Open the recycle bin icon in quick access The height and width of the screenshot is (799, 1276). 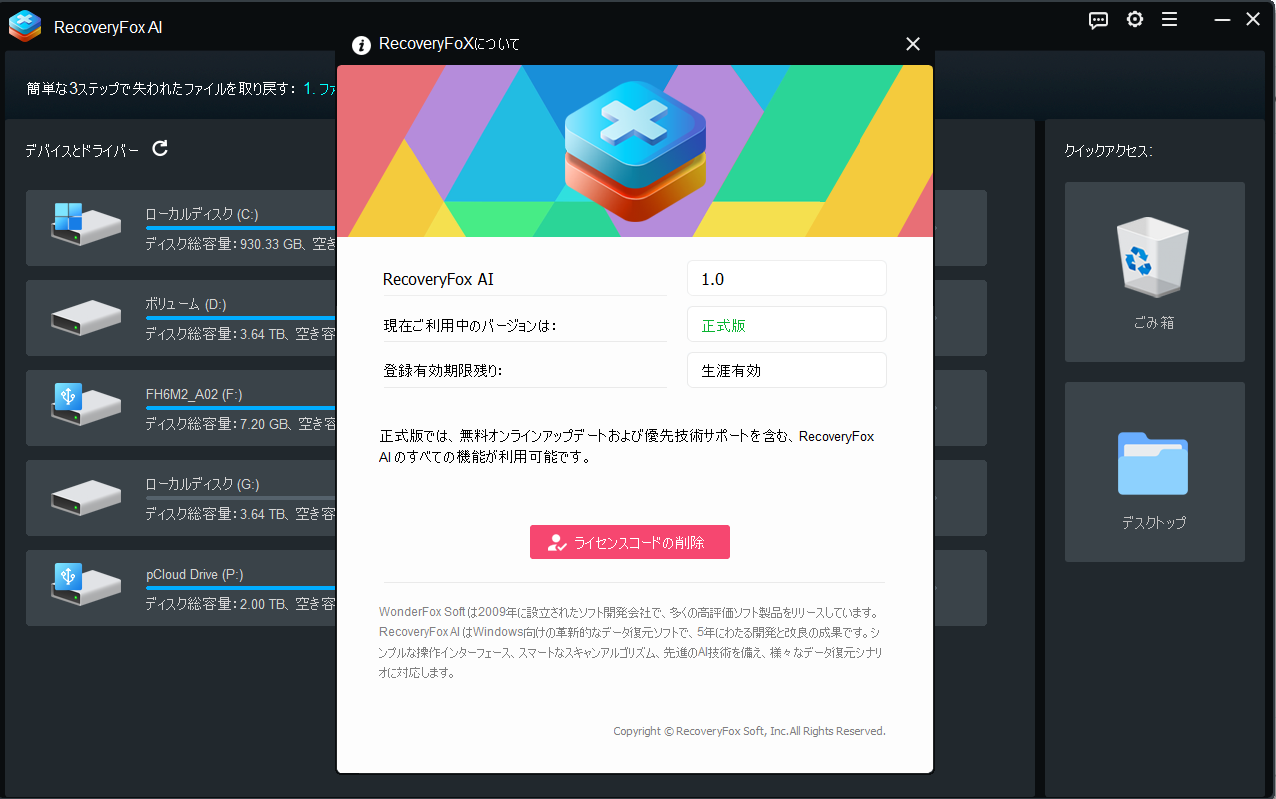[1152, 259]
